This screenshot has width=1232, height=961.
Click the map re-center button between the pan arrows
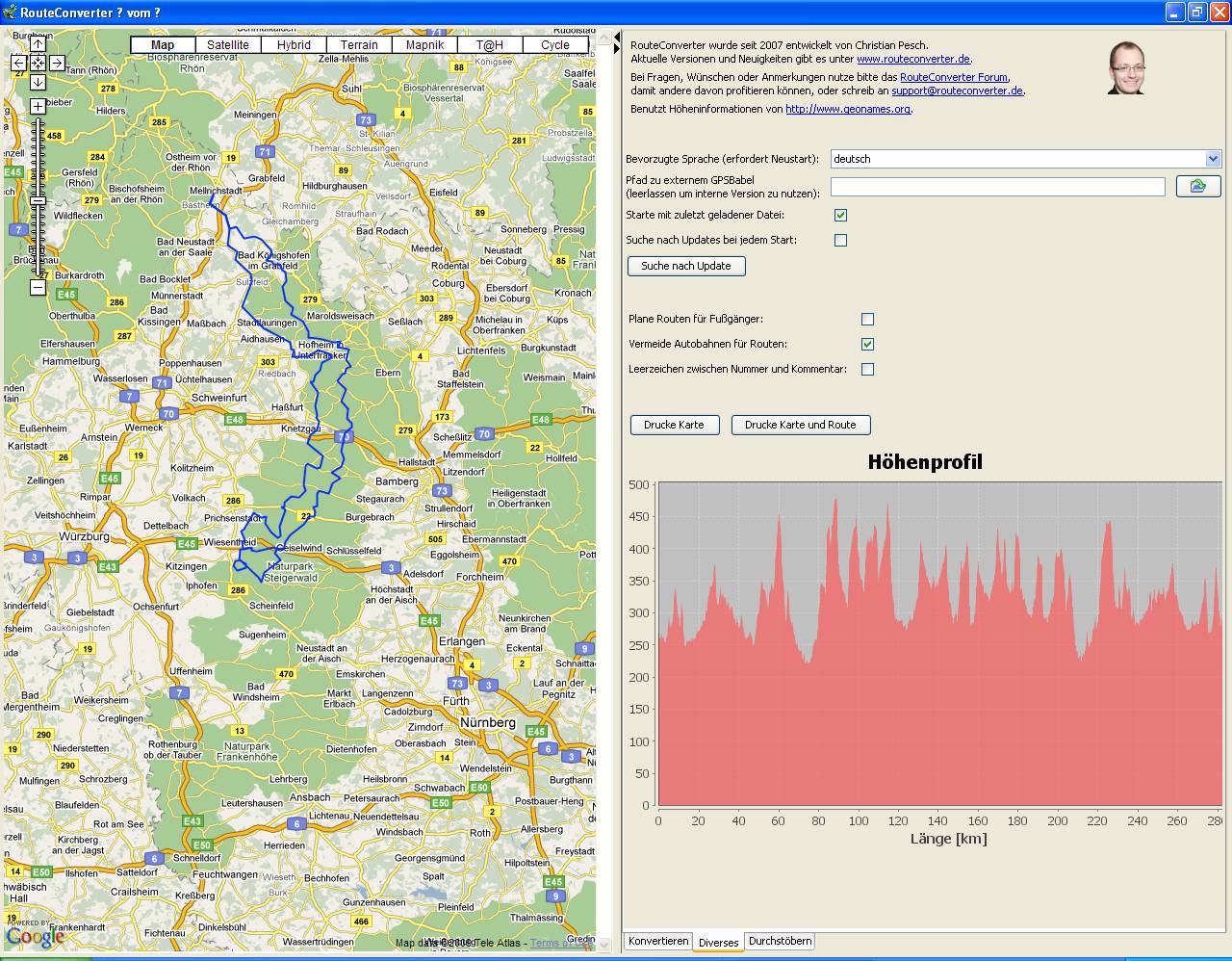coord(38,64)
